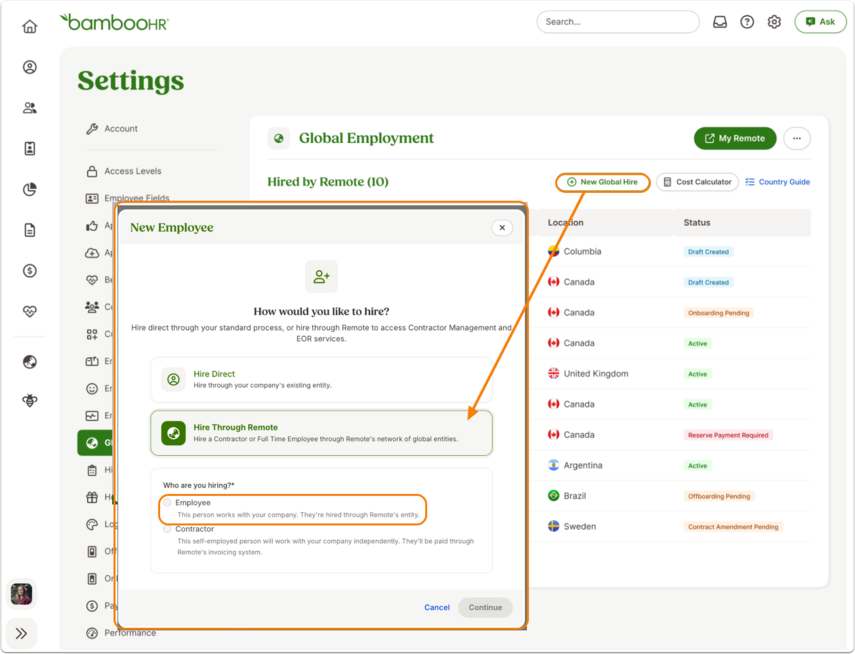
Task: Open the Global Employment globe sidebar icon
Action: pos(29,362)
